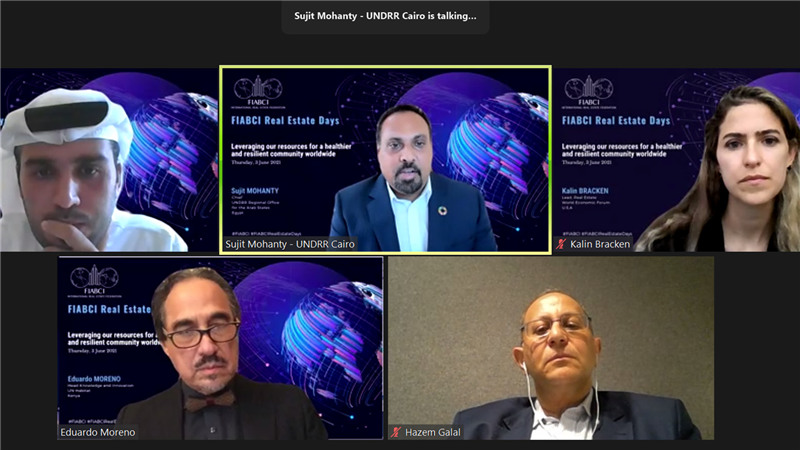Select 'Sujit Mohanty - UNDRR Cairo' name label
The width and height of the screenshot is (800, 450).
tap(290, 244)
